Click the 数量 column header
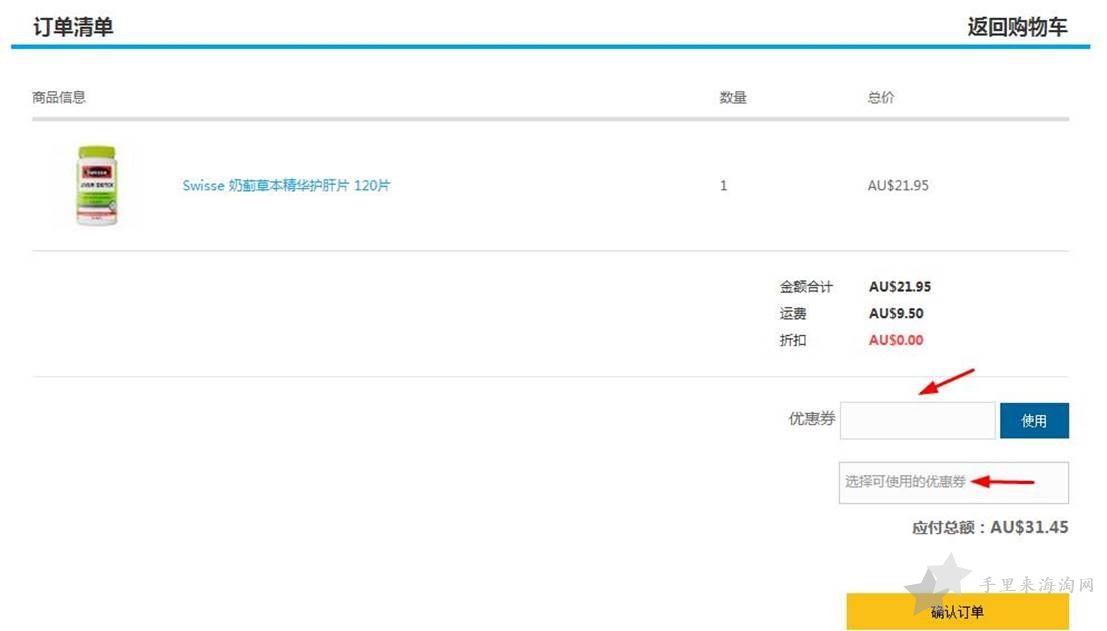 [733, 97]
